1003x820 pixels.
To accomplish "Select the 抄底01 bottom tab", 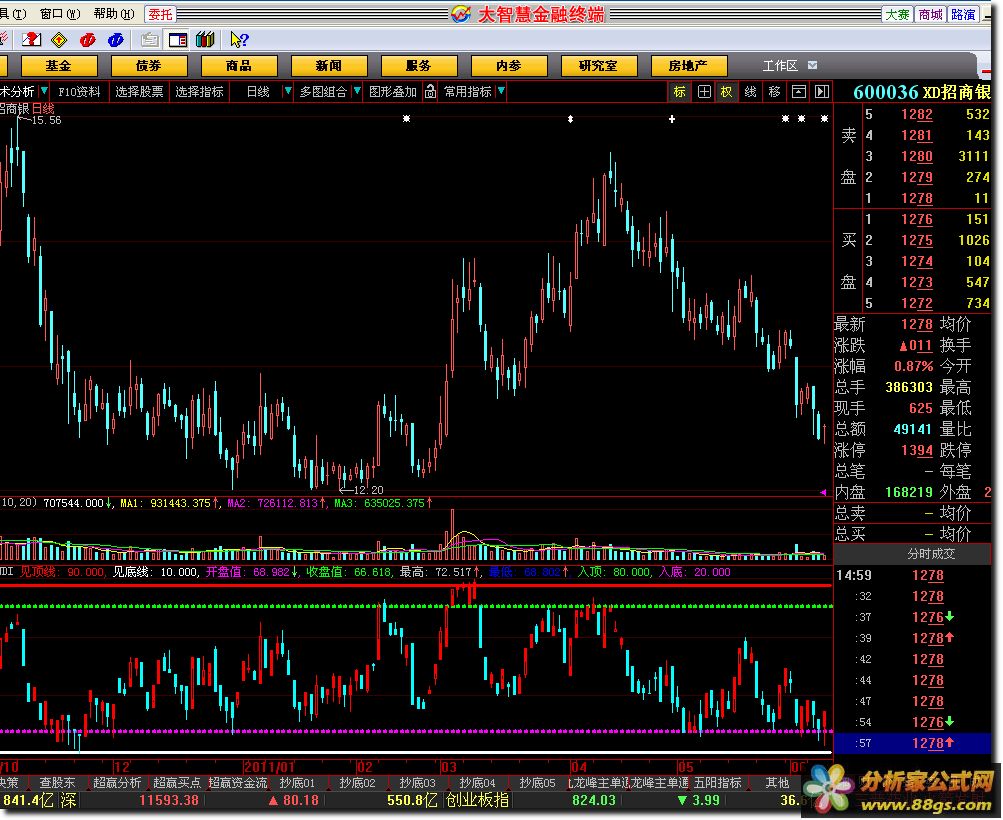I will coord(297,782).
